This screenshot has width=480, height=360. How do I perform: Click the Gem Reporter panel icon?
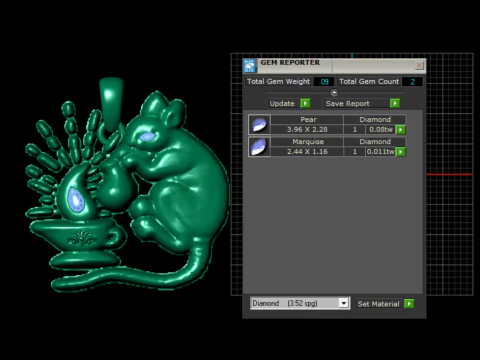point(250,66)
